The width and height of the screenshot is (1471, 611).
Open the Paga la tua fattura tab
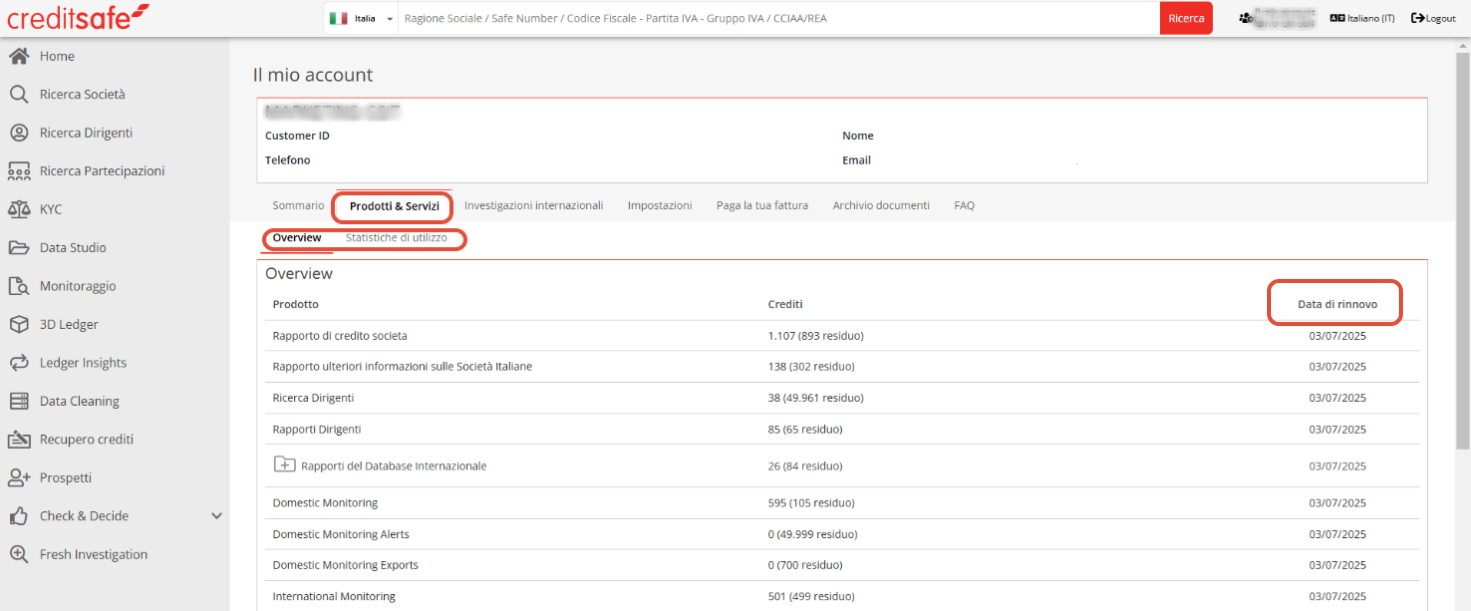pyautogui.click(x=762, y=205)
